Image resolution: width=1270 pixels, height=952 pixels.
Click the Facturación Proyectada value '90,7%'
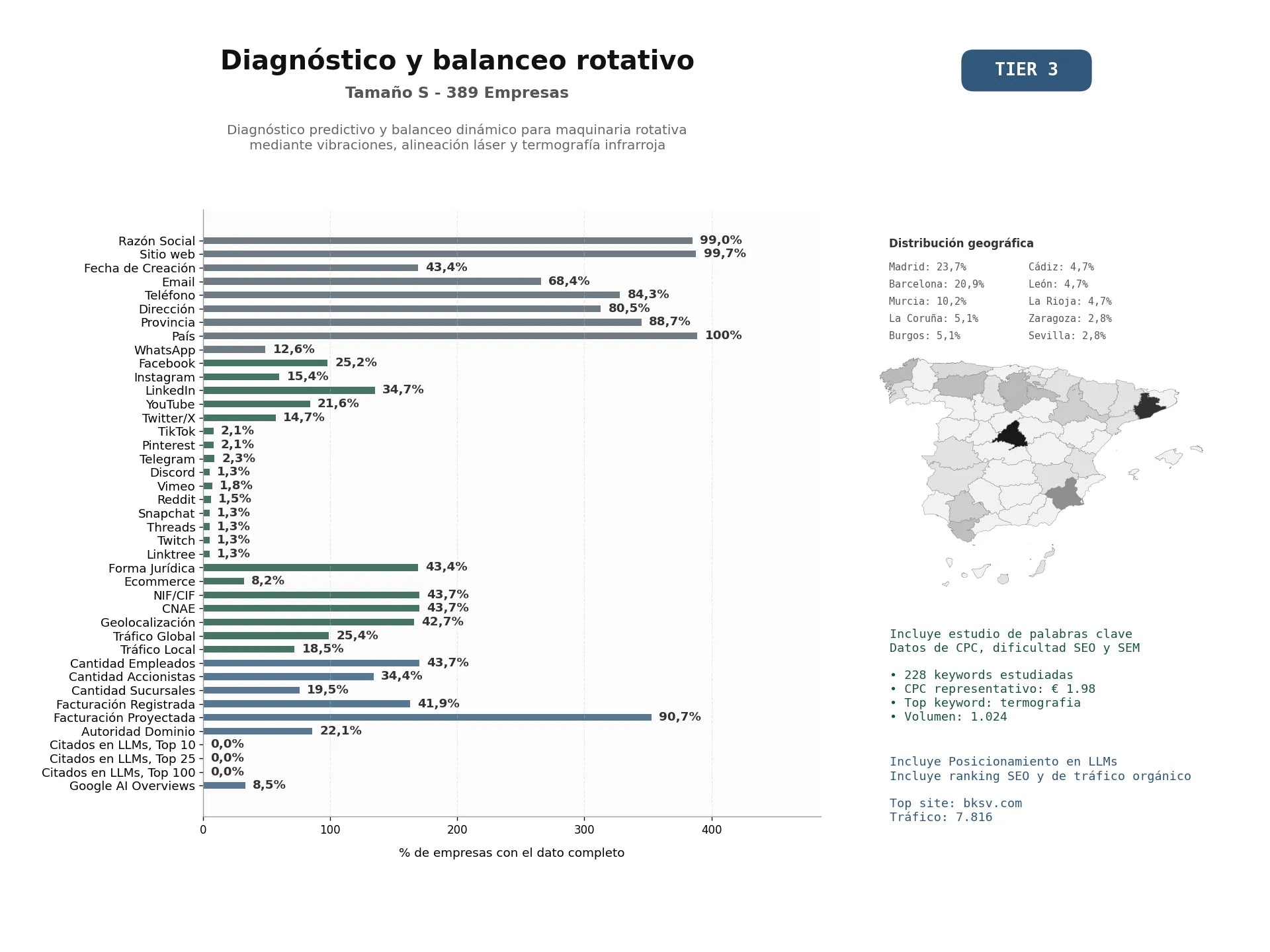tap(680, 717)
